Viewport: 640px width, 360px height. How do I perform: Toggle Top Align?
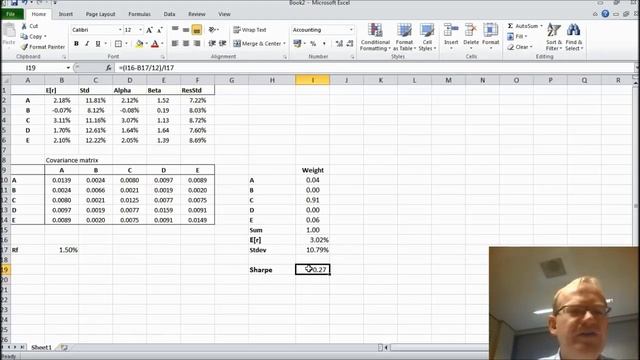tap(175, 29)
